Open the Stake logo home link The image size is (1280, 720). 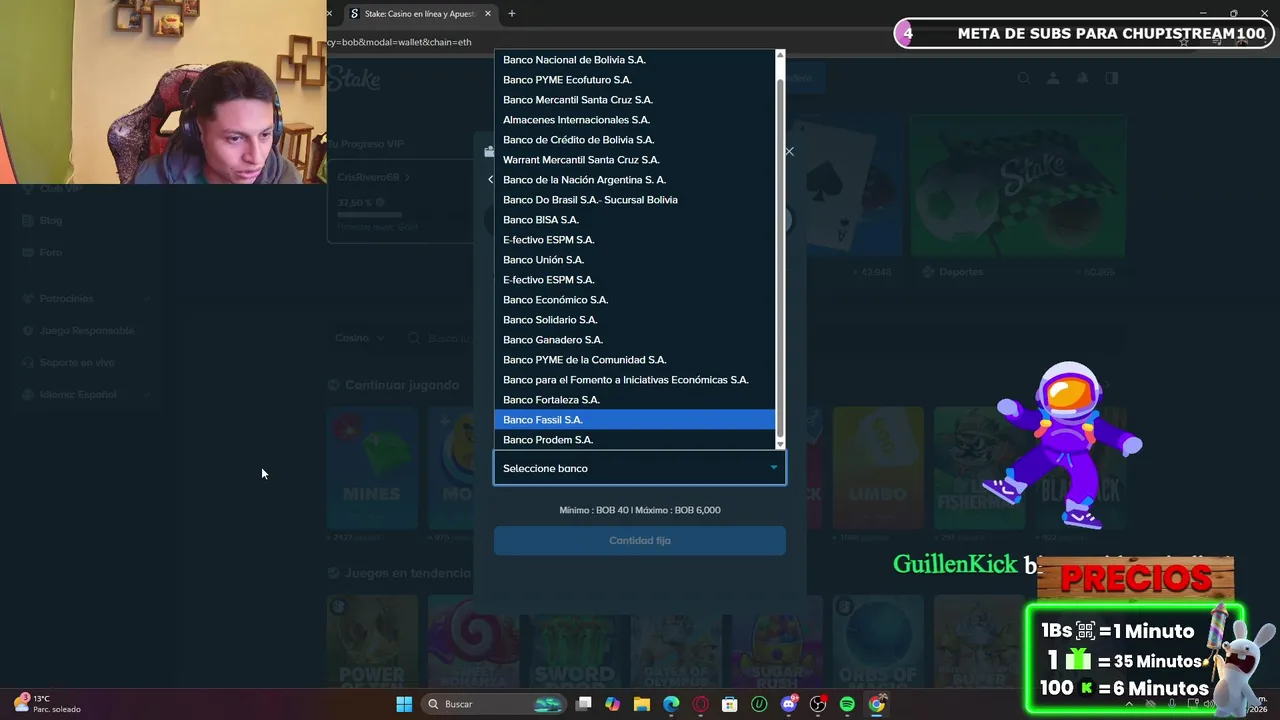(x=355, y=78)
